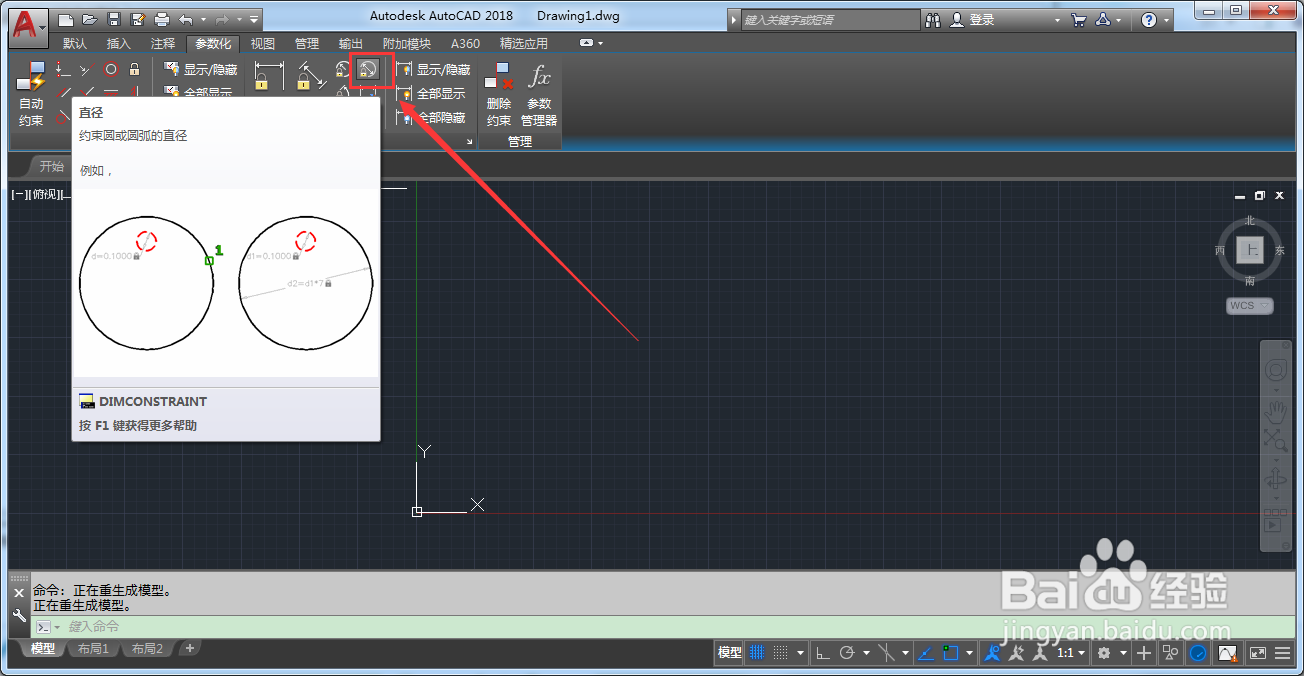Screen dimensions: 1304x676
Task: Click the Save As icon
Action: (x=138, y=19)
